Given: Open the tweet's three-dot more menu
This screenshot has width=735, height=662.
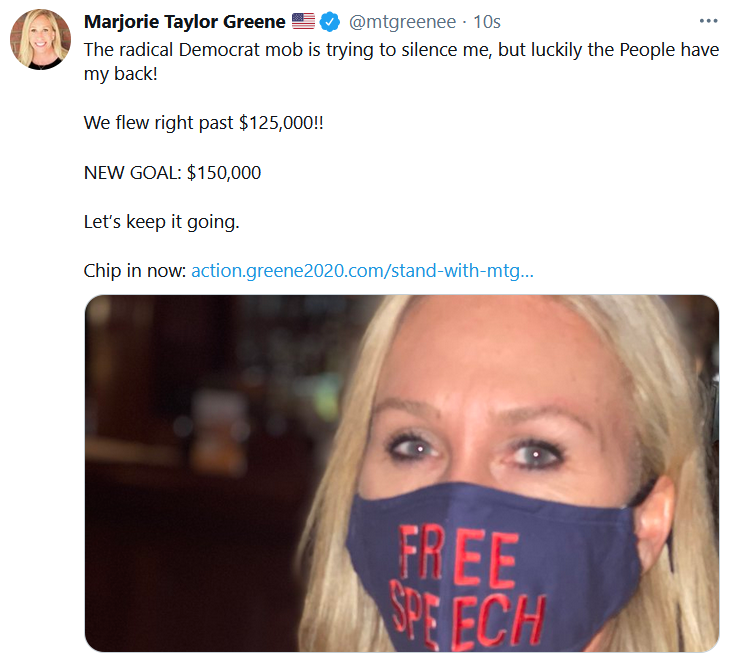Looking at the screenshot, I should pyautogui.click(x=708, y=21).
